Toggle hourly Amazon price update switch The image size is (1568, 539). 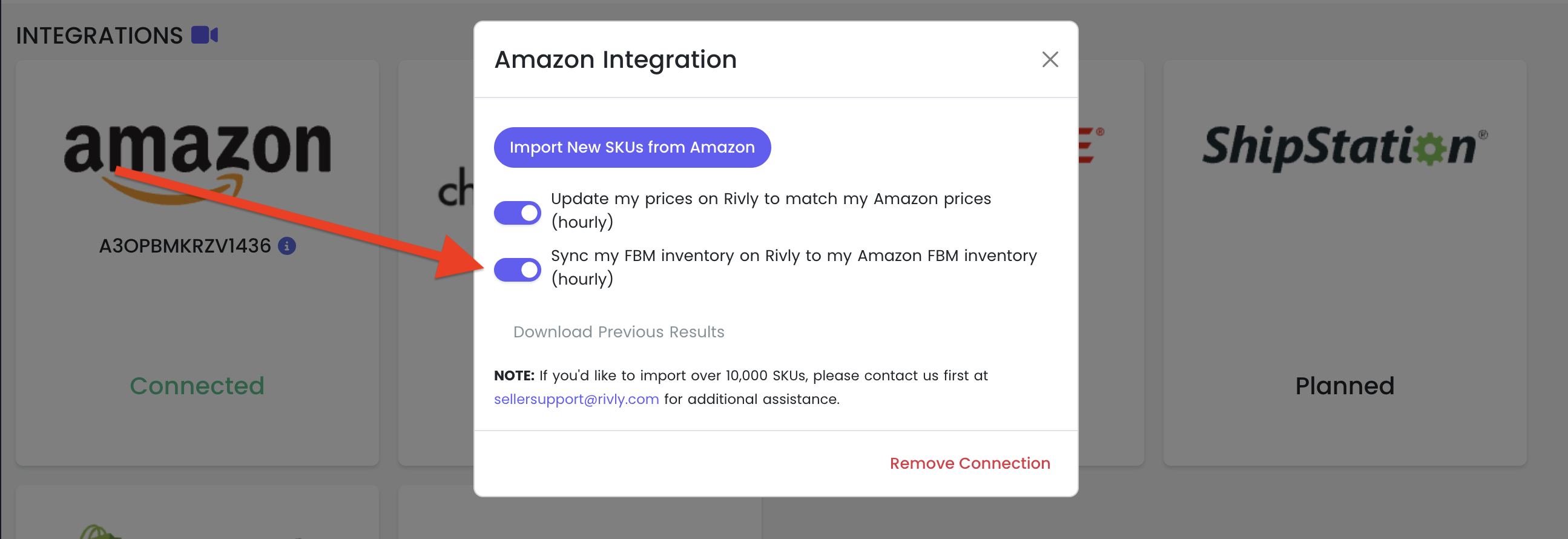518,213
